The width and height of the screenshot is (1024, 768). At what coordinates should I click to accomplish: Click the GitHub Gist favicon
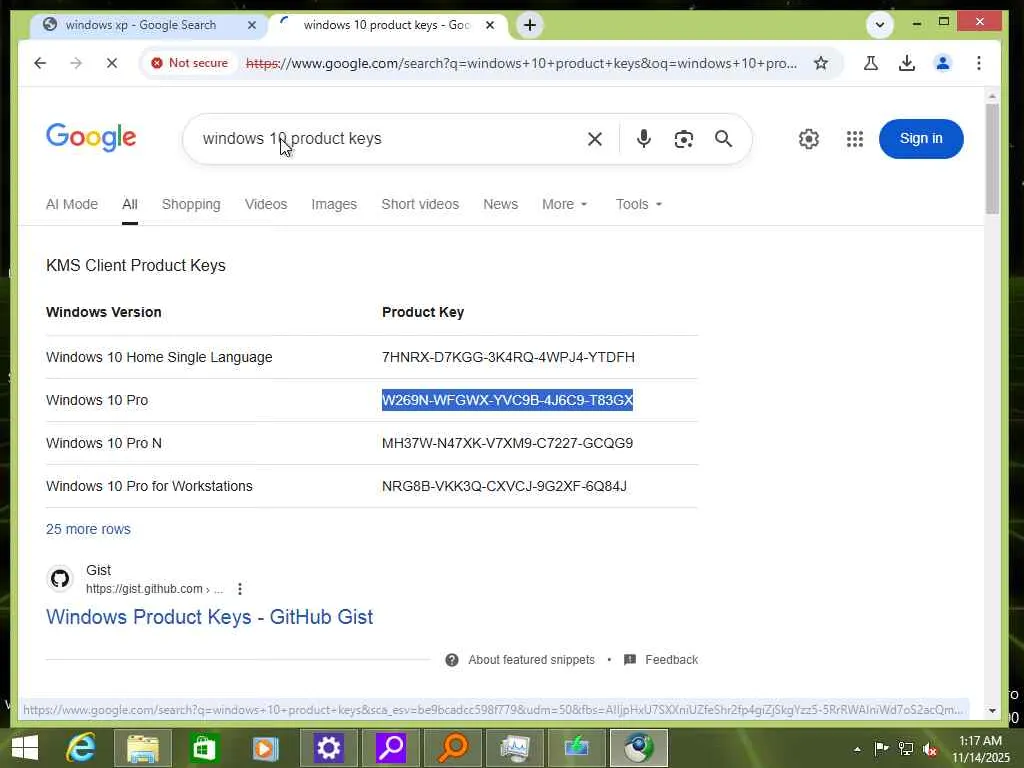60,579
